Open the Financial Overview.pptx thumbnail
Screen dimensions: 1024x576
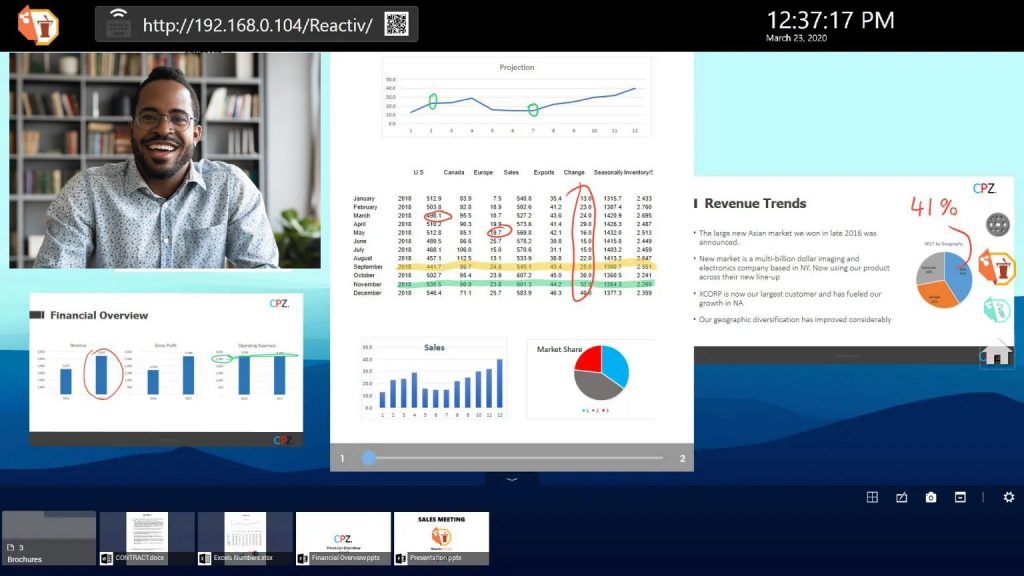[342, 535]
